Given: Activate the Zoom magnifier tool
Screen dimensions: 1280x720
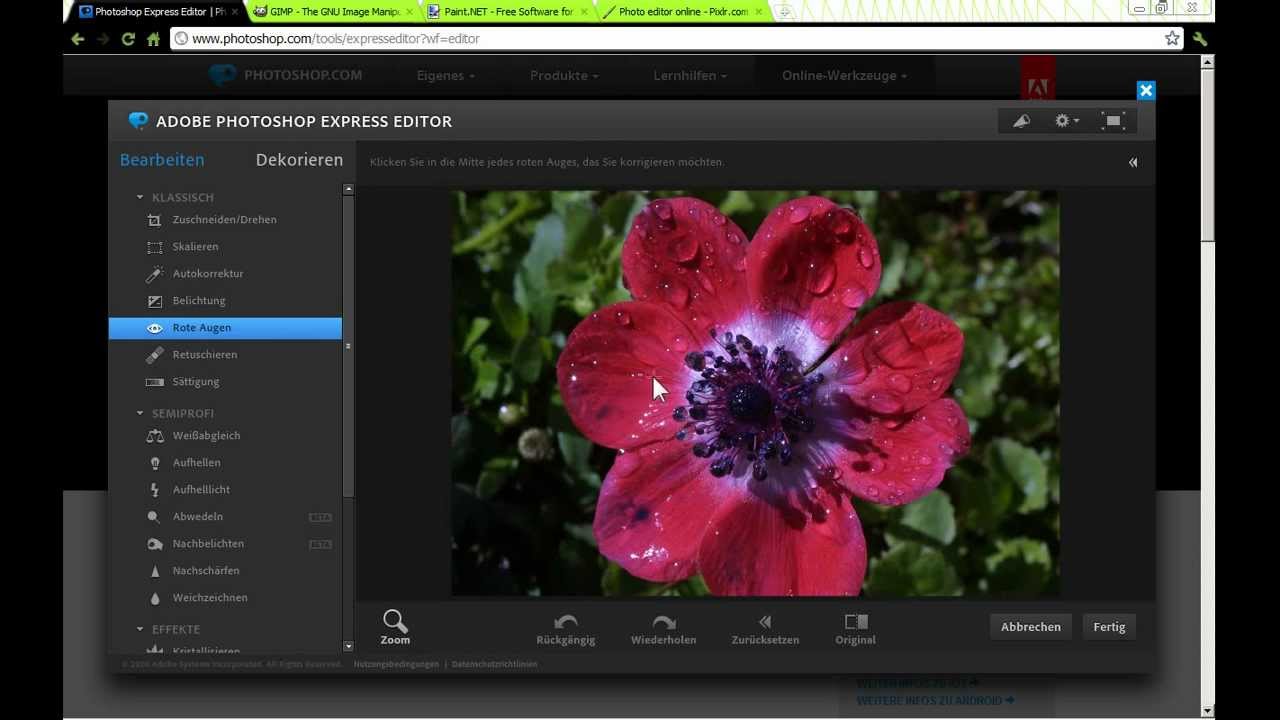Looking at the screenshot, I should 395,627.
